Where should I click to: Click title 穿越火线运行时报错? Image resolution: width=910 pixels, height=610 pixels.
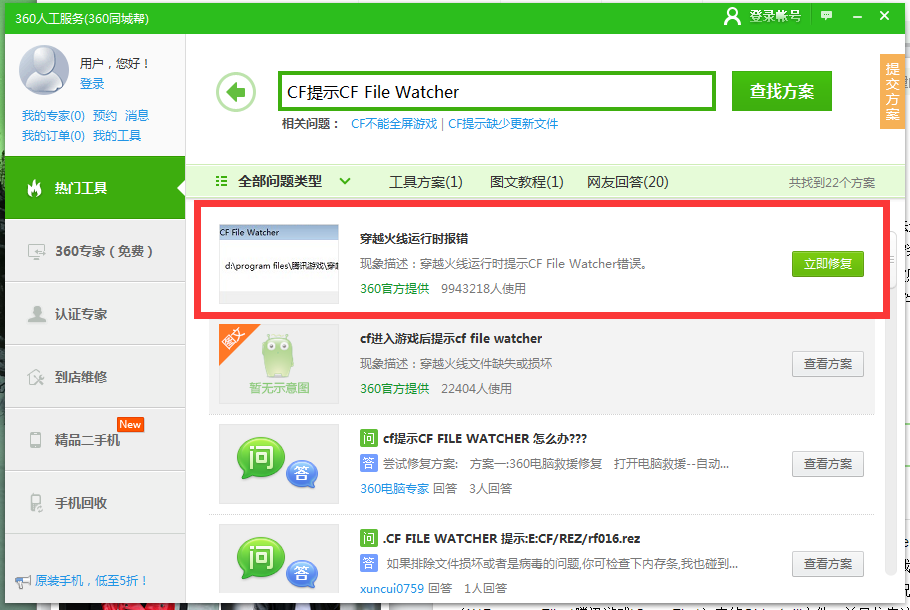pos(414,239)
